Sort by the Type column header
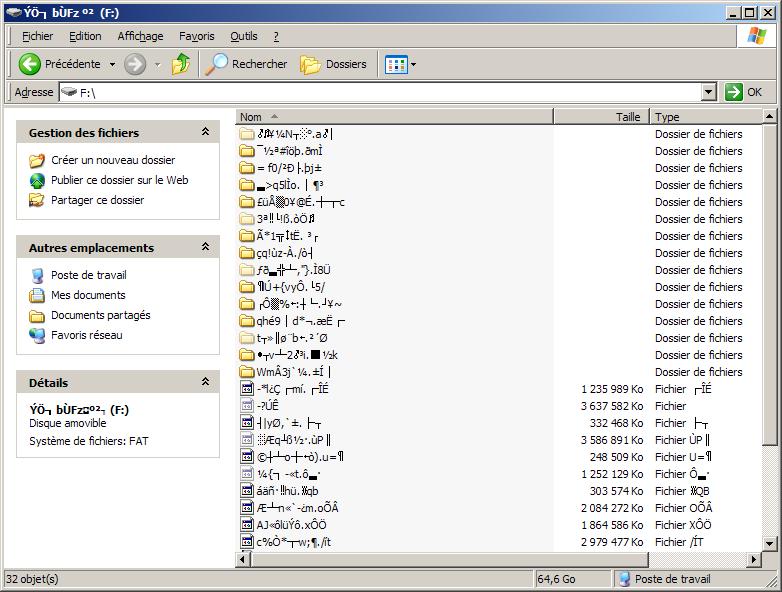This screenshot has height=592, width=782. (706, 117)
